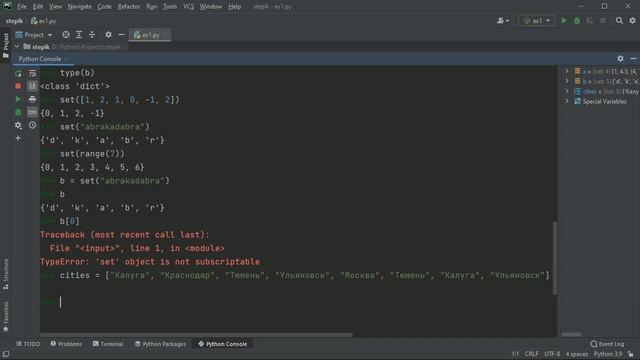Screen dimensions: 640x360
Task: Expand variable b in variables pane
Action: tap(567, 81)
